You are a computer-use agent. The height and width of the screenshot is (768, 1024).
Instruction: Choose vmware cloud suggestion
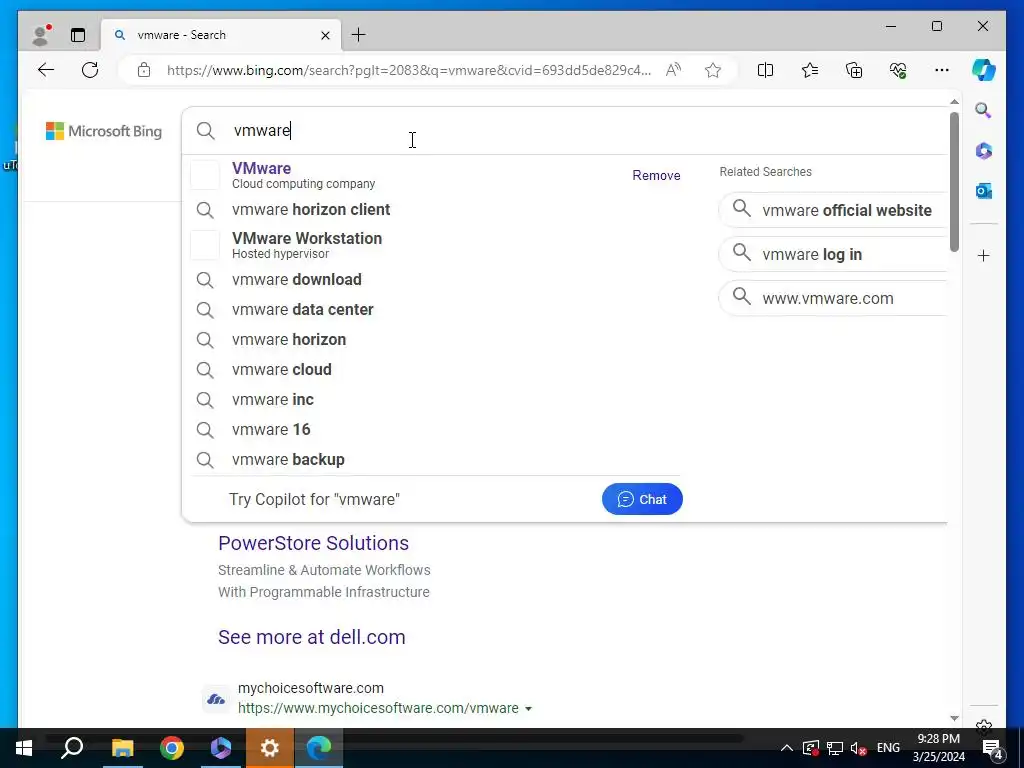[435, 370]
